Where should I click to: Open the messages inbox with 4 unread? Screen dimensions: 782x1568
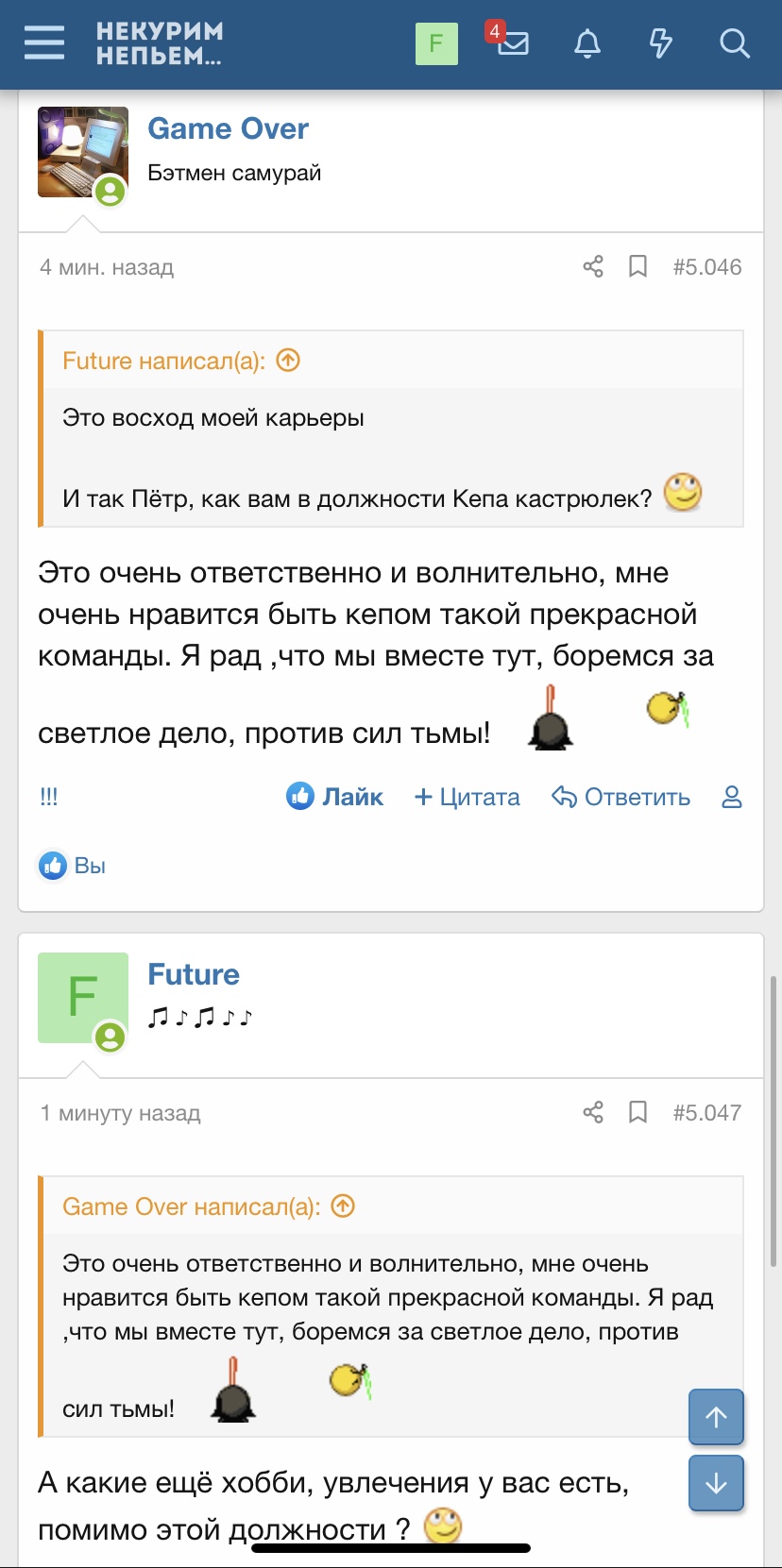pyautogui.click(x=512, y=43)
